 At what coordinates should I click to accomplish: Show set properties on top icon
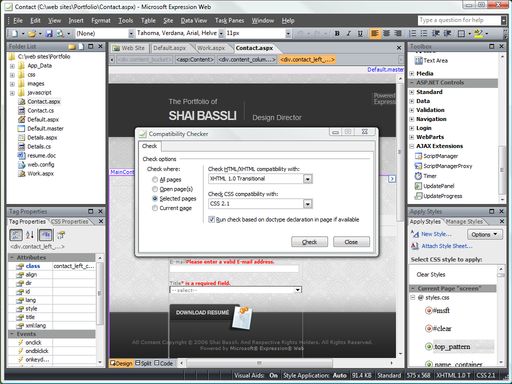46,235
